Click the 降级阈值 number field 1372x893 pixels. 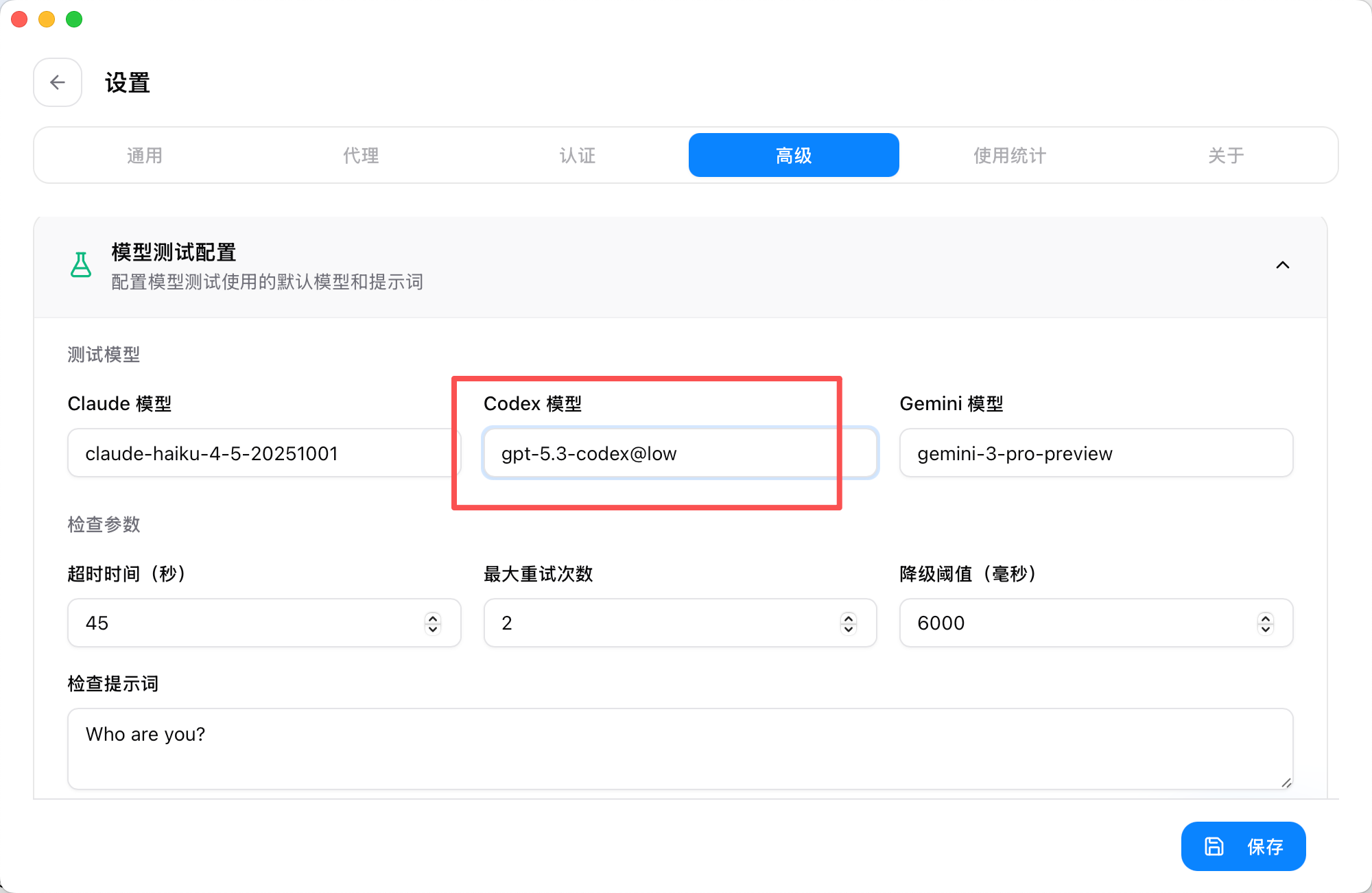1096,623
